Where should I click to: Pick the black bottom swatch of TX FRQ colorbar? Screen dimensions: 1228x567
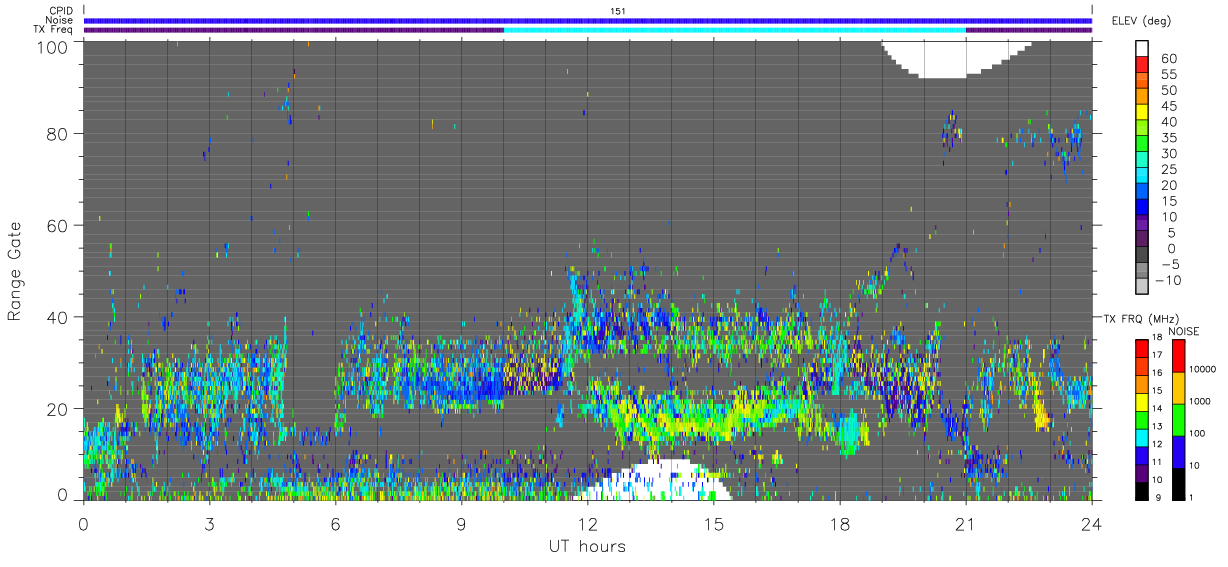pyautogui.click(x=1141, y=490)
